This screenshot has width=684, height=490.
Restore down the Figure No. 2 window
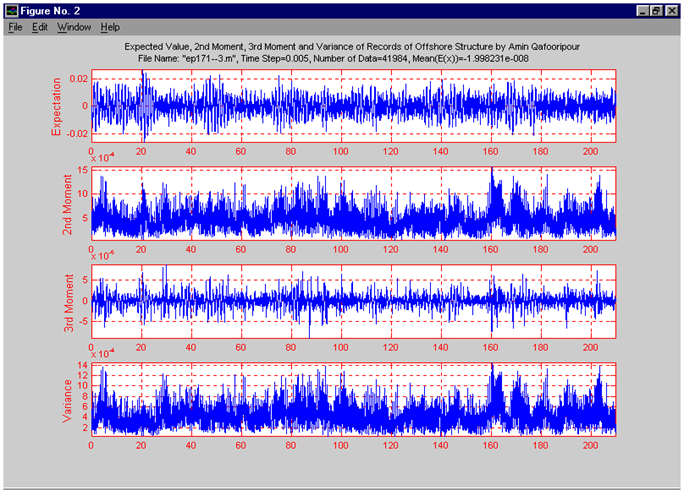pyautogui.click(x=655, y=9)
